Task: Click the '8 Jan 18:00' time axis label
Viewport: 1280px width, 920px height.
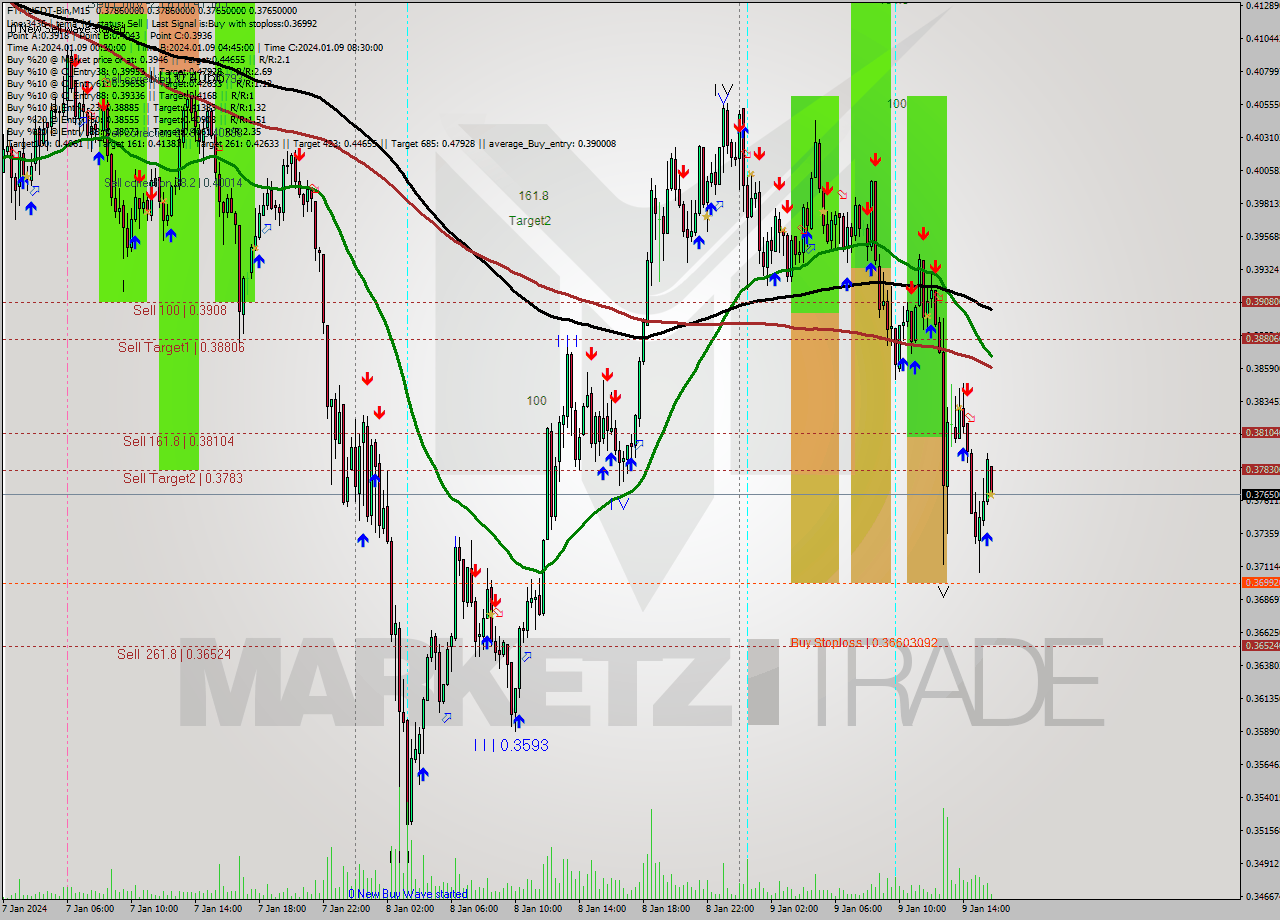Action: click(x=665, y=910)
